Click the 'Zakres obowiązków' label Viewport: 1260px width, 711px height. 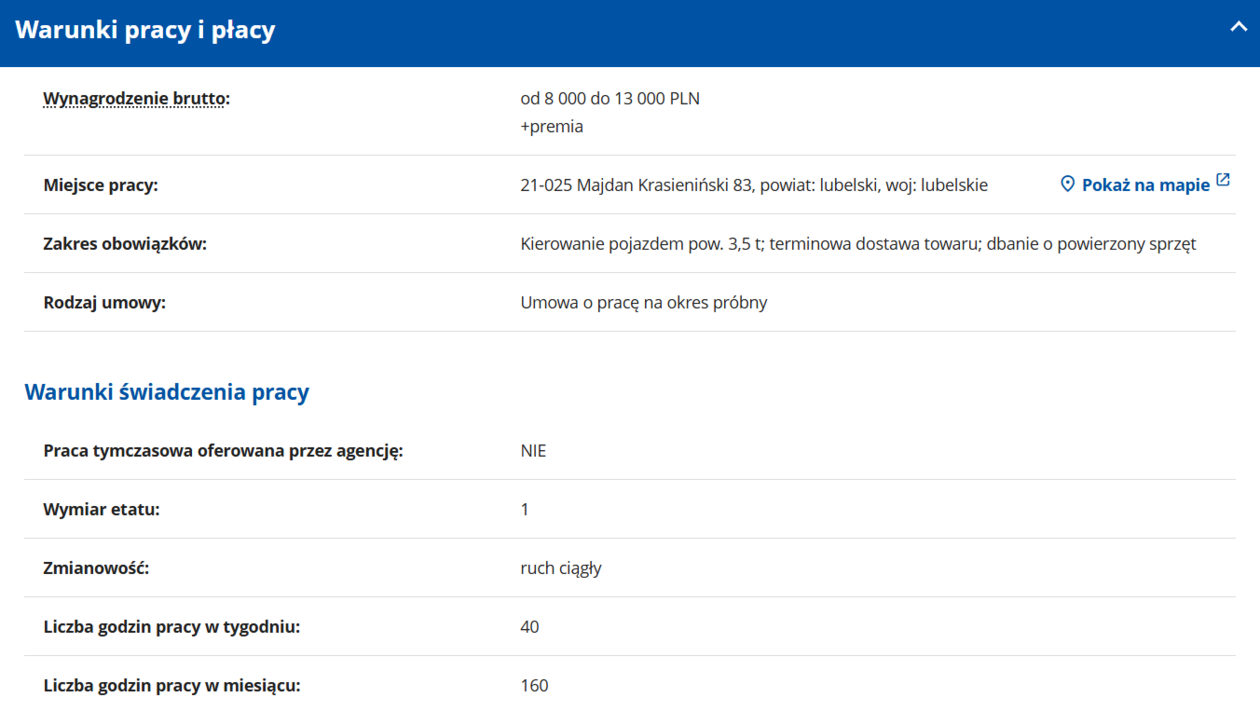[125, 244]
